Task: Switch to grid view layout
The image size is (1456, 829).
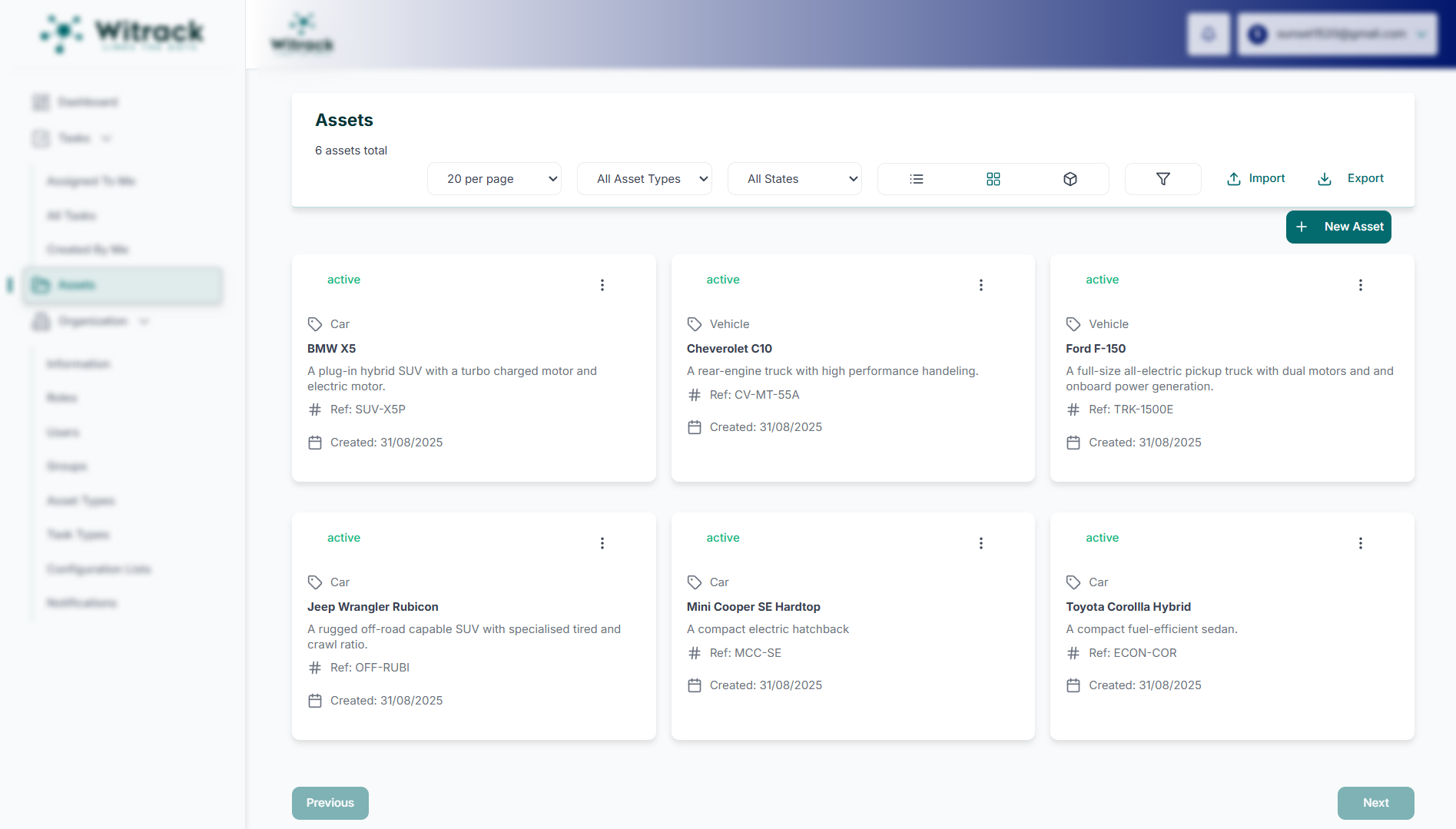Action: point(993,179)
